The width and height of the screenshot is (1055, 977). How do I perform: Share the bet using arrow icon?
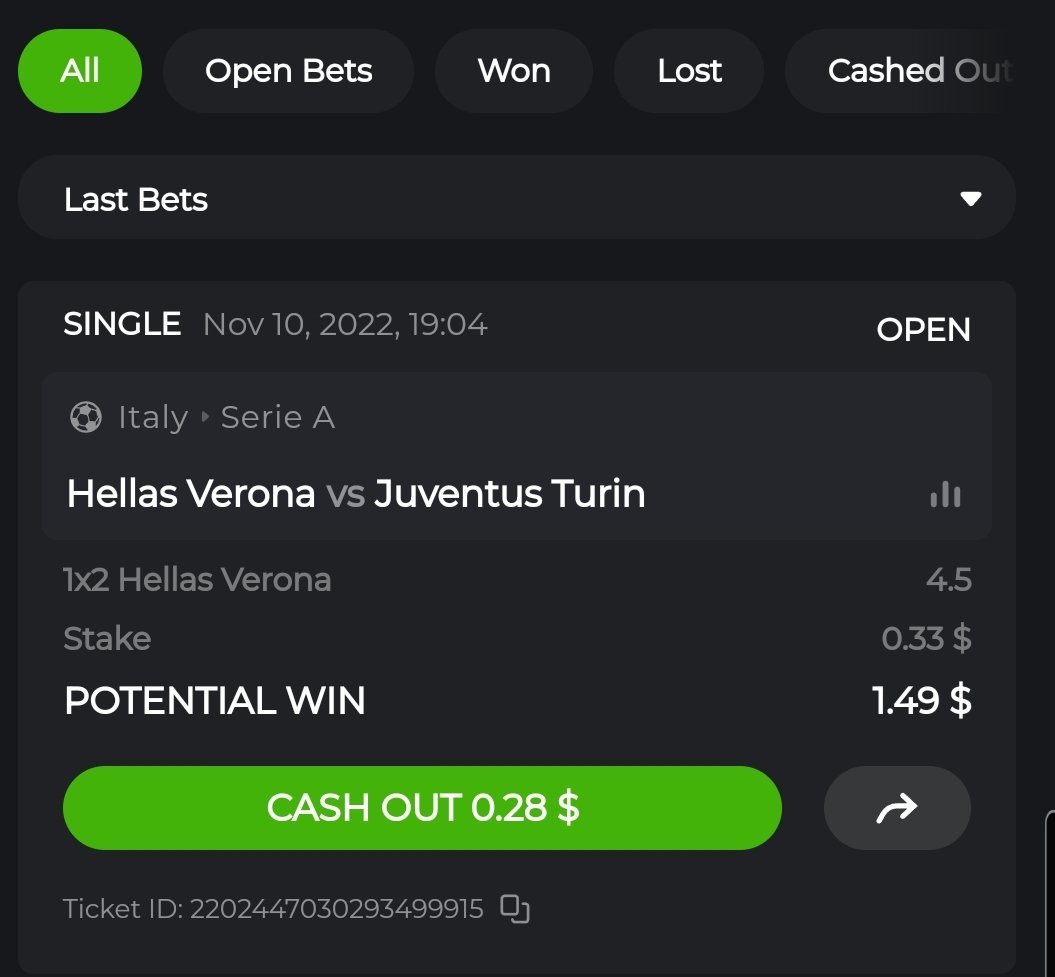pos(897,808)
